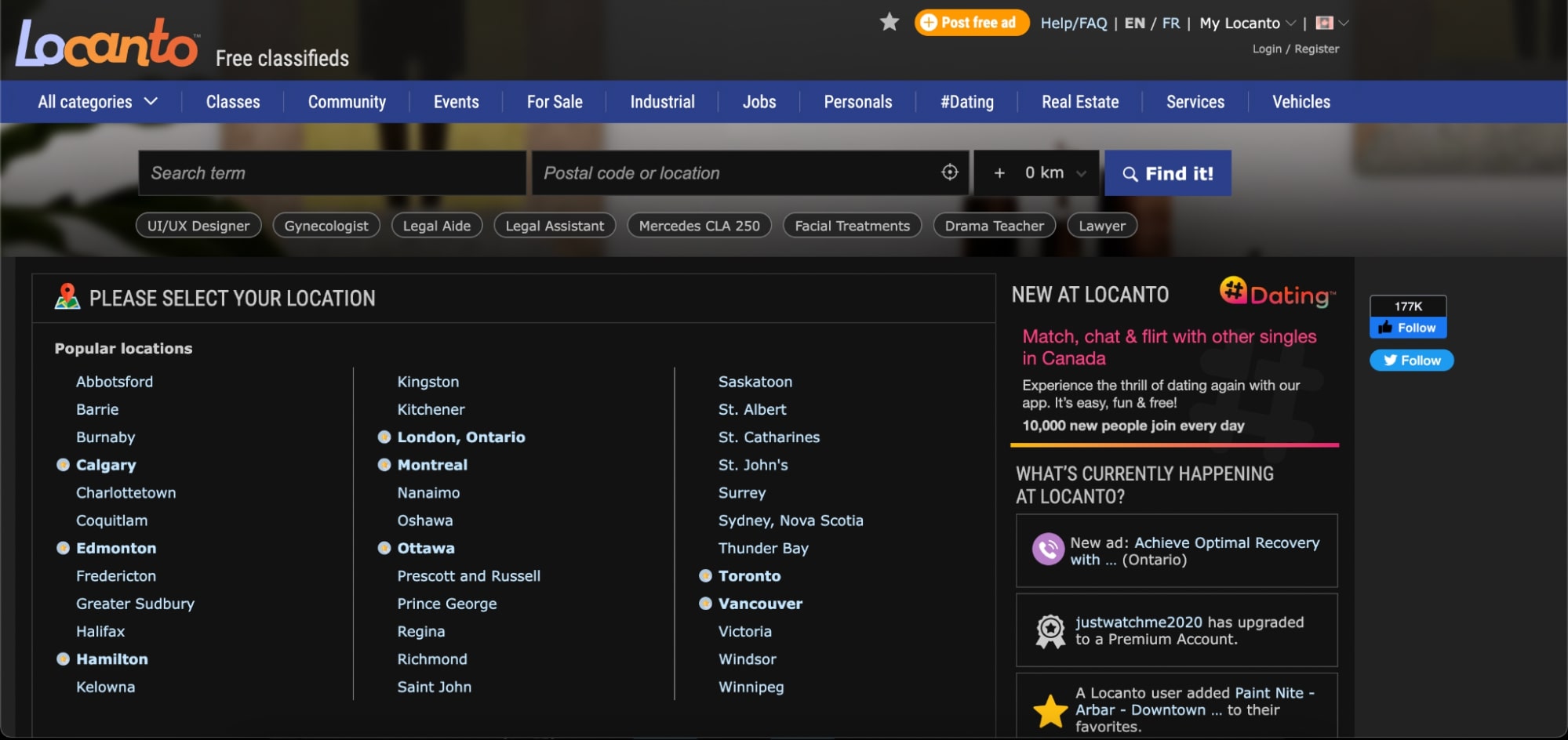Screen dimensions: 1568x740
Task: Expand the All categories dropdown
Action: (98, 102)
